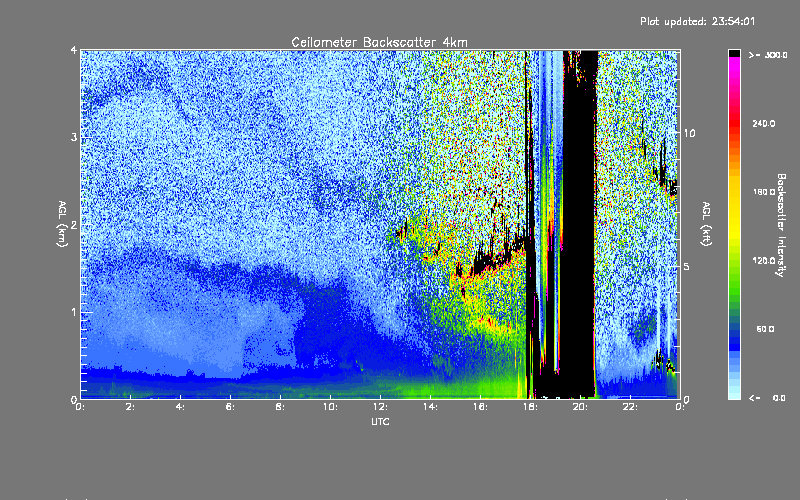Click the '>= 300.0' colorbar label
Image resolution: width=800 pixels, height=500 pixels.
(x=768, y=55)
